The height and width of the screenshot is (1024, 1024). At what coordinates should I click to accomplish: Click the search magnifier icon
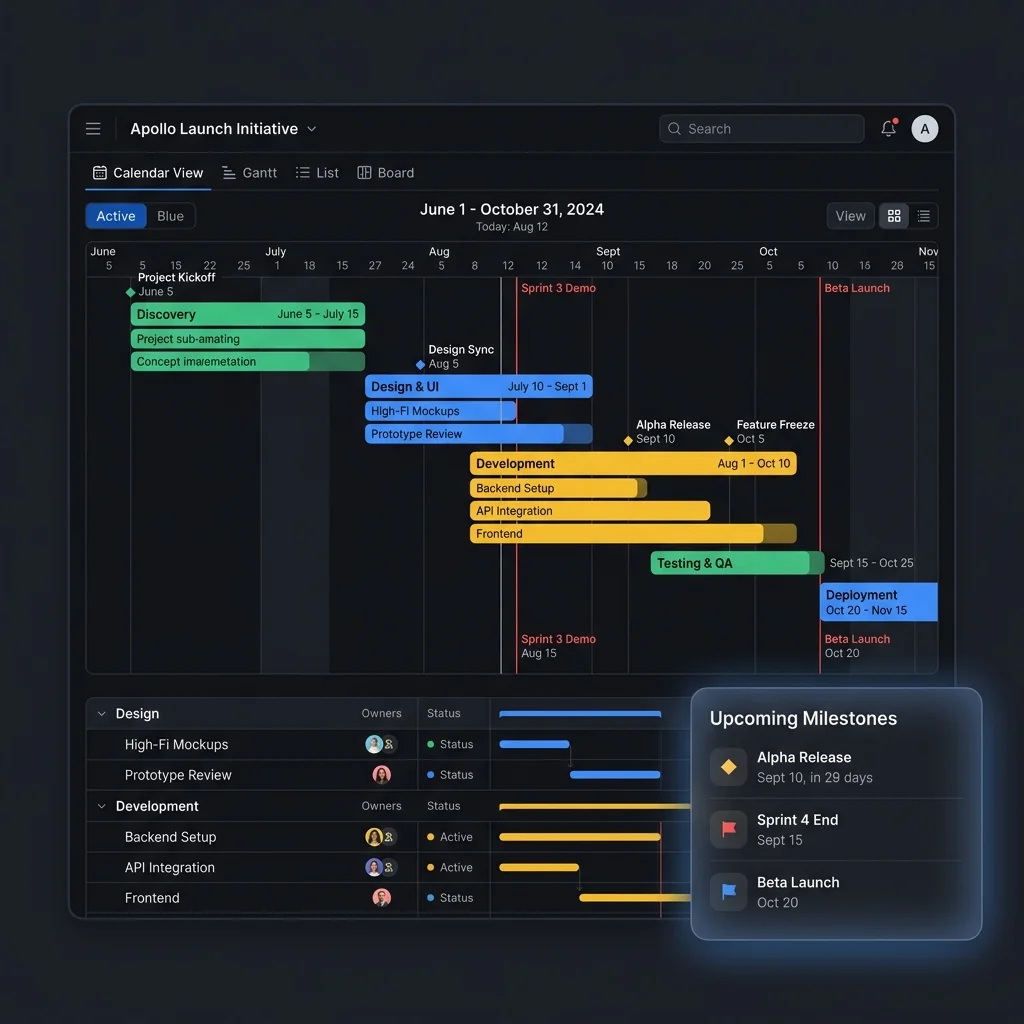[674, 129]
